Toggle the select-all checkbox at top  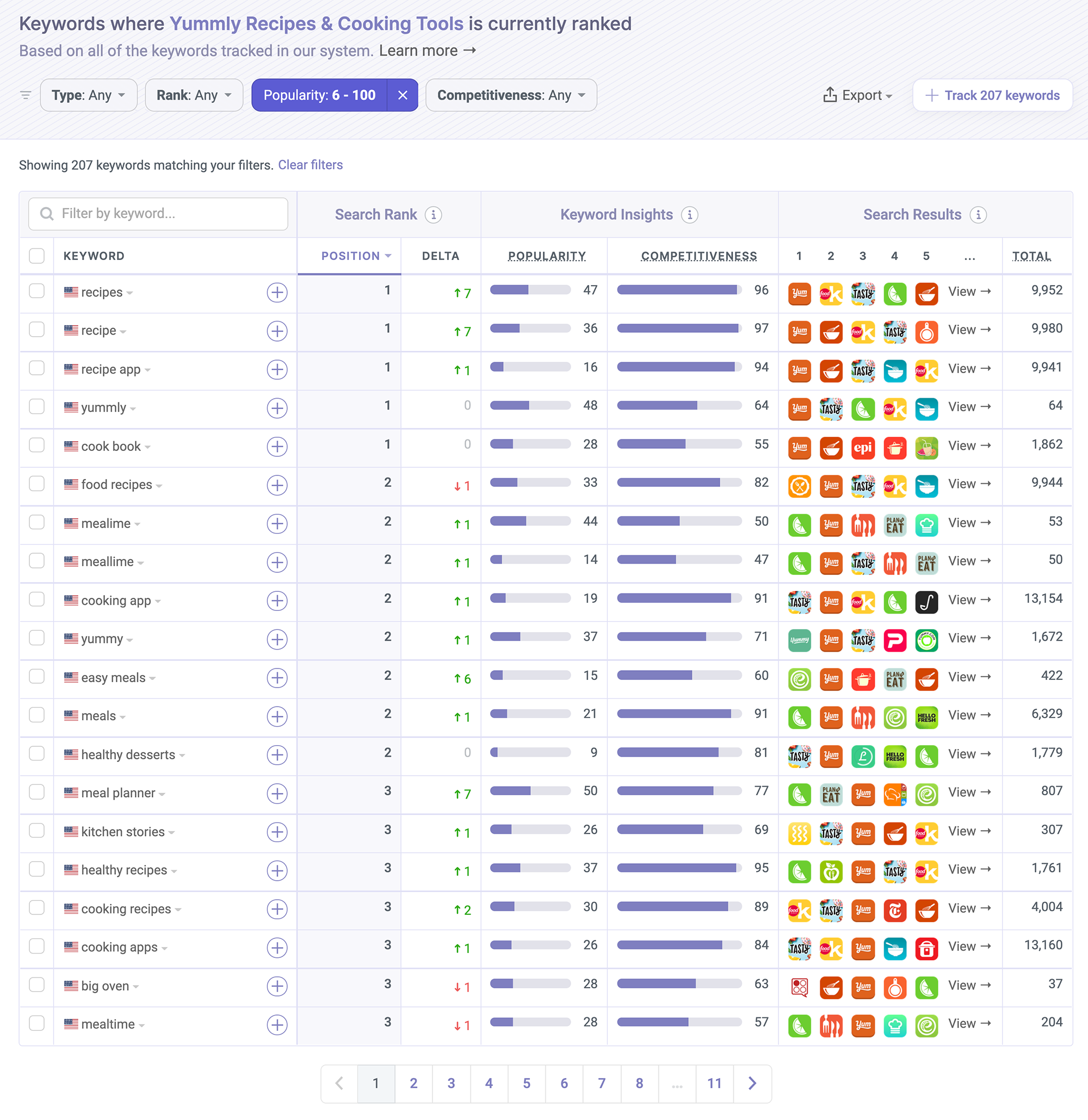point(36,255)
